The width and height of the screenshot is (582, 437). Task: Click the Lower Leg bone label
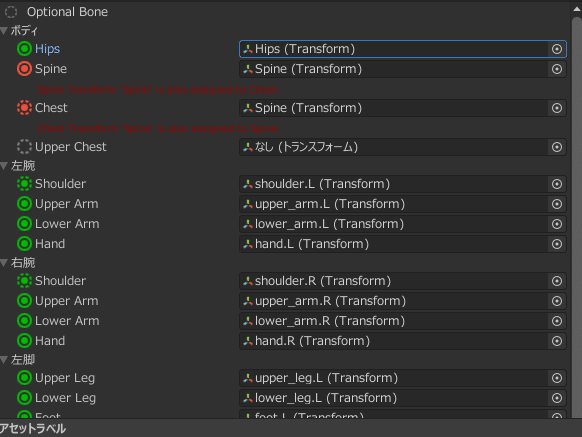click(x=65, y=398)
